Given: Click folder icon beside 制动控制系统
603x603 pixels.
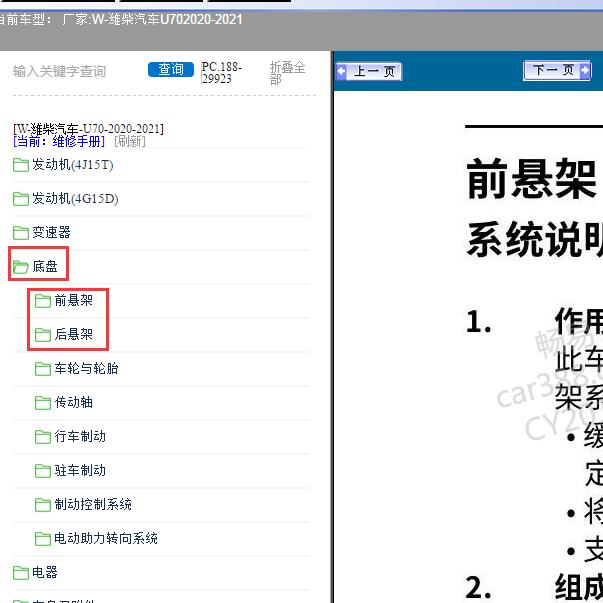Looking at the screenshot, I should click(43, 505).
